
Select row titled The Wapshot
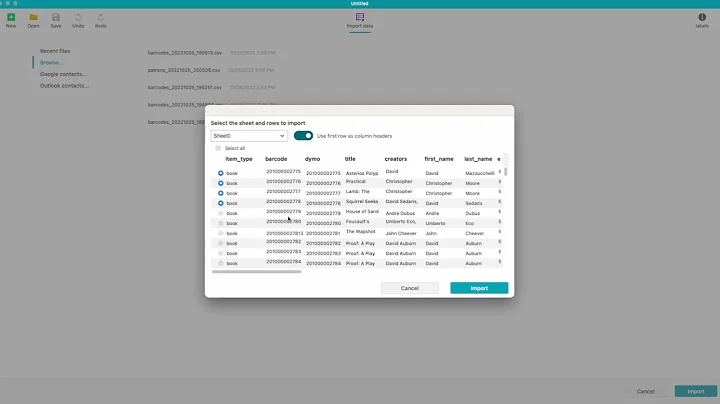pos(220,233)
